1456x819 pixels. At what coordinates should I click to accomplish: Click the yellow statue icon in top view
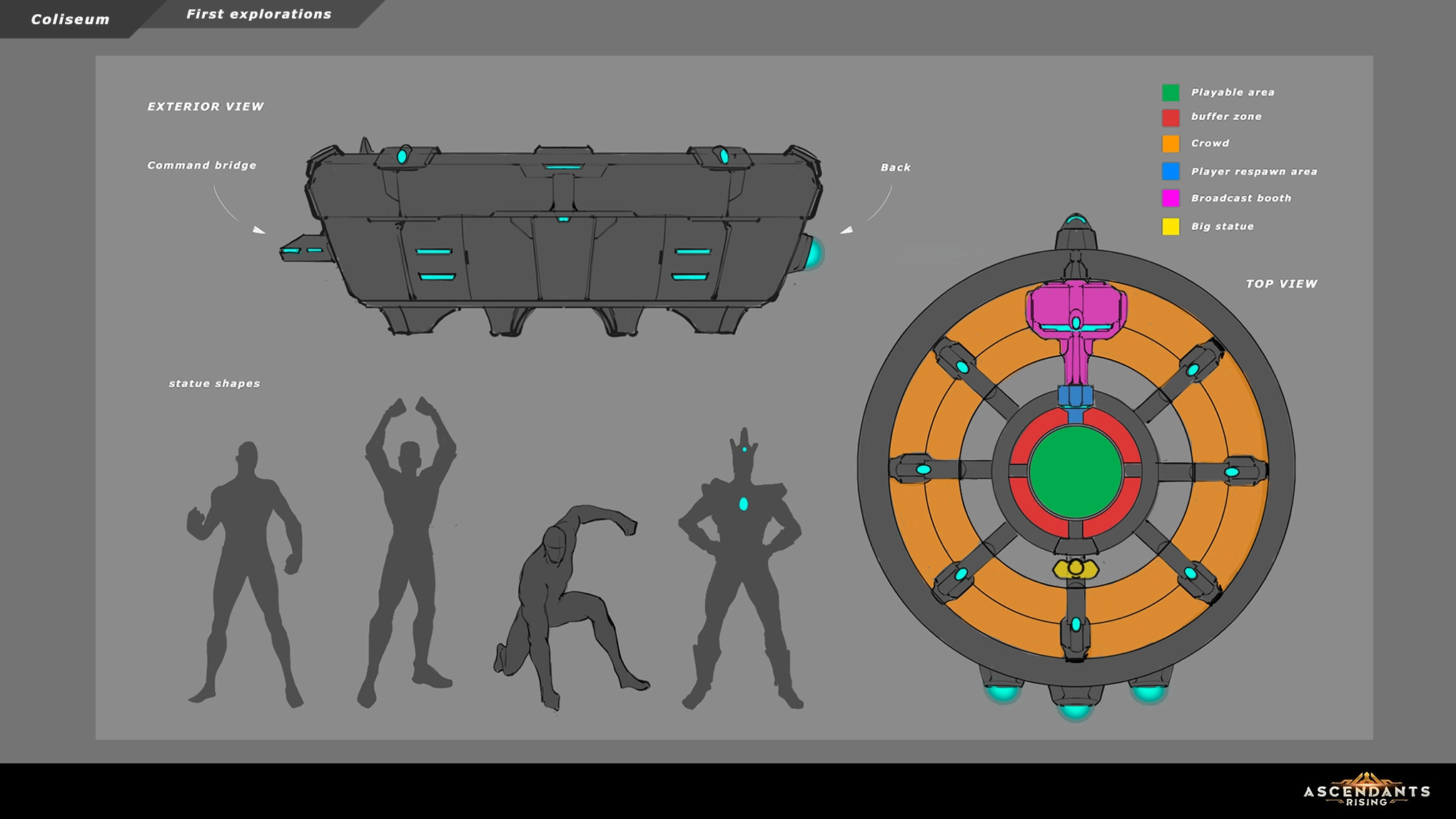coord(1076,569)
